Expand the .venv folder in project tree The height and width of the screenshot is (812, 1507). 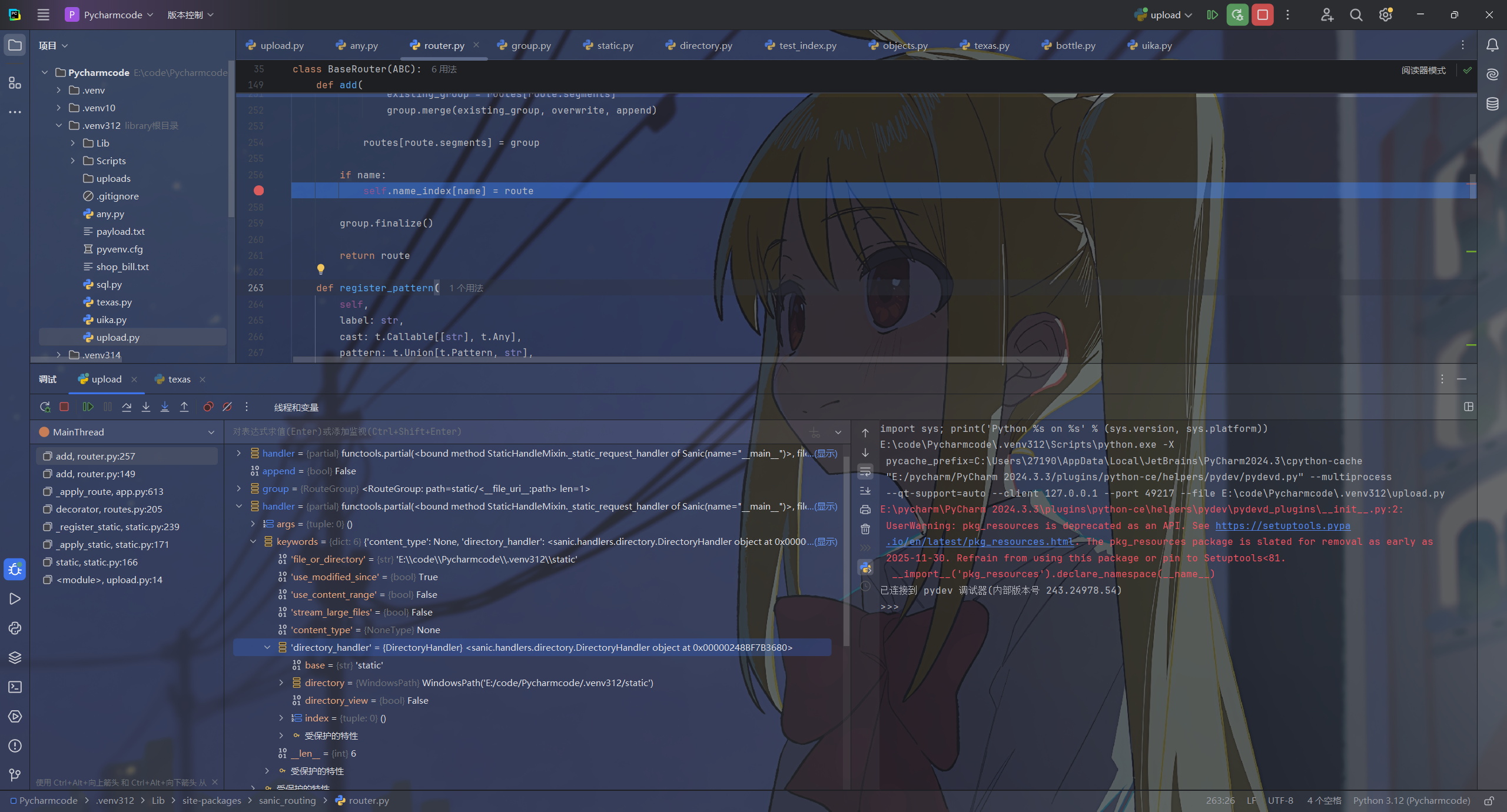[x=59, y=90]
